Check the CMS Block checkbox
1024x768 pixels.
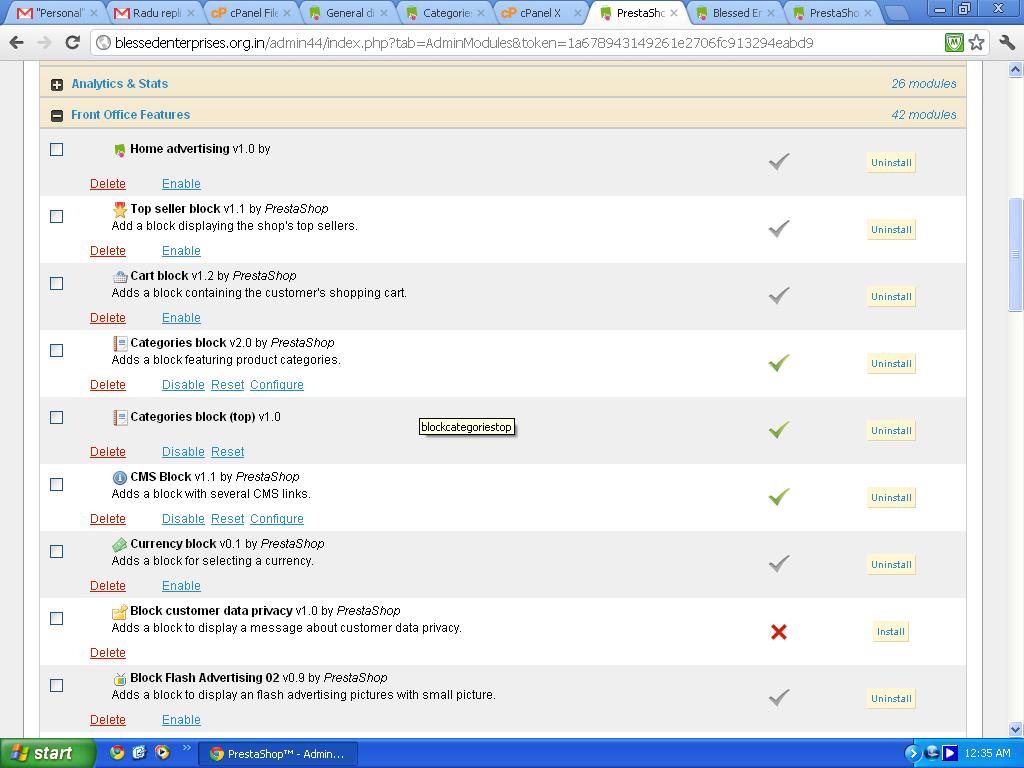coord(57,485)
